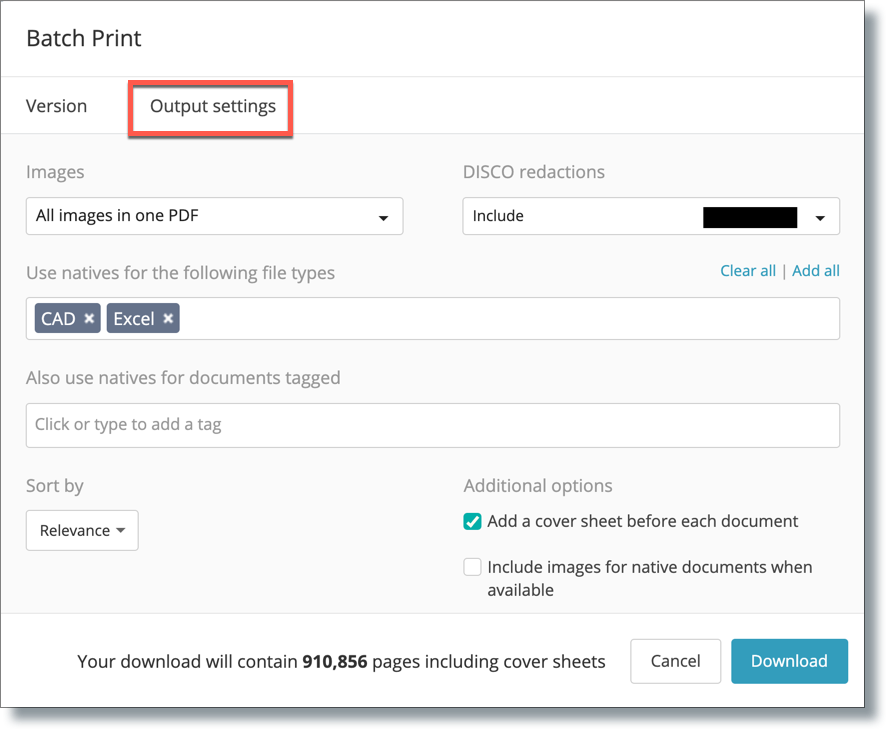This screenshot has height=730, width=887.
Task: Enable Include images for native documents
Action: coord(472,566)
